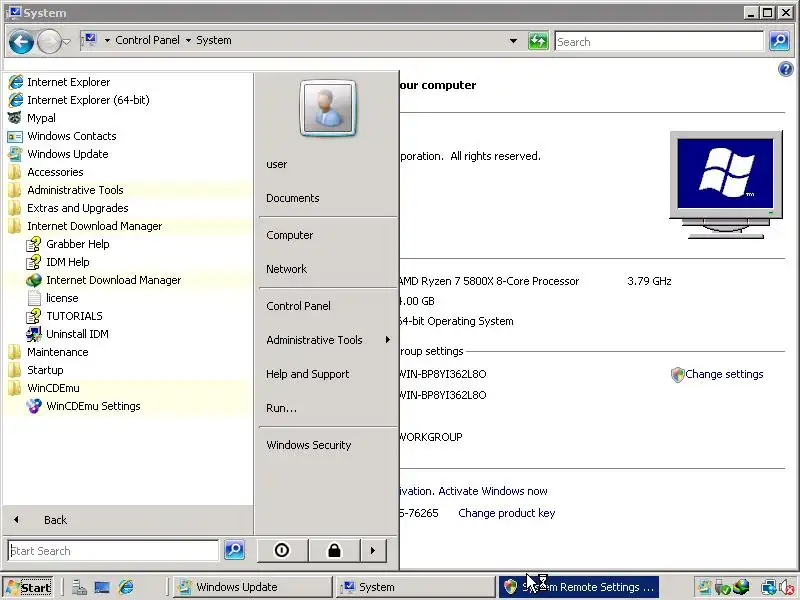800x600 pixels.
Task: Collapse the Internet Download Manager folder
Action: pyautogui.click(x=94, y=226)
